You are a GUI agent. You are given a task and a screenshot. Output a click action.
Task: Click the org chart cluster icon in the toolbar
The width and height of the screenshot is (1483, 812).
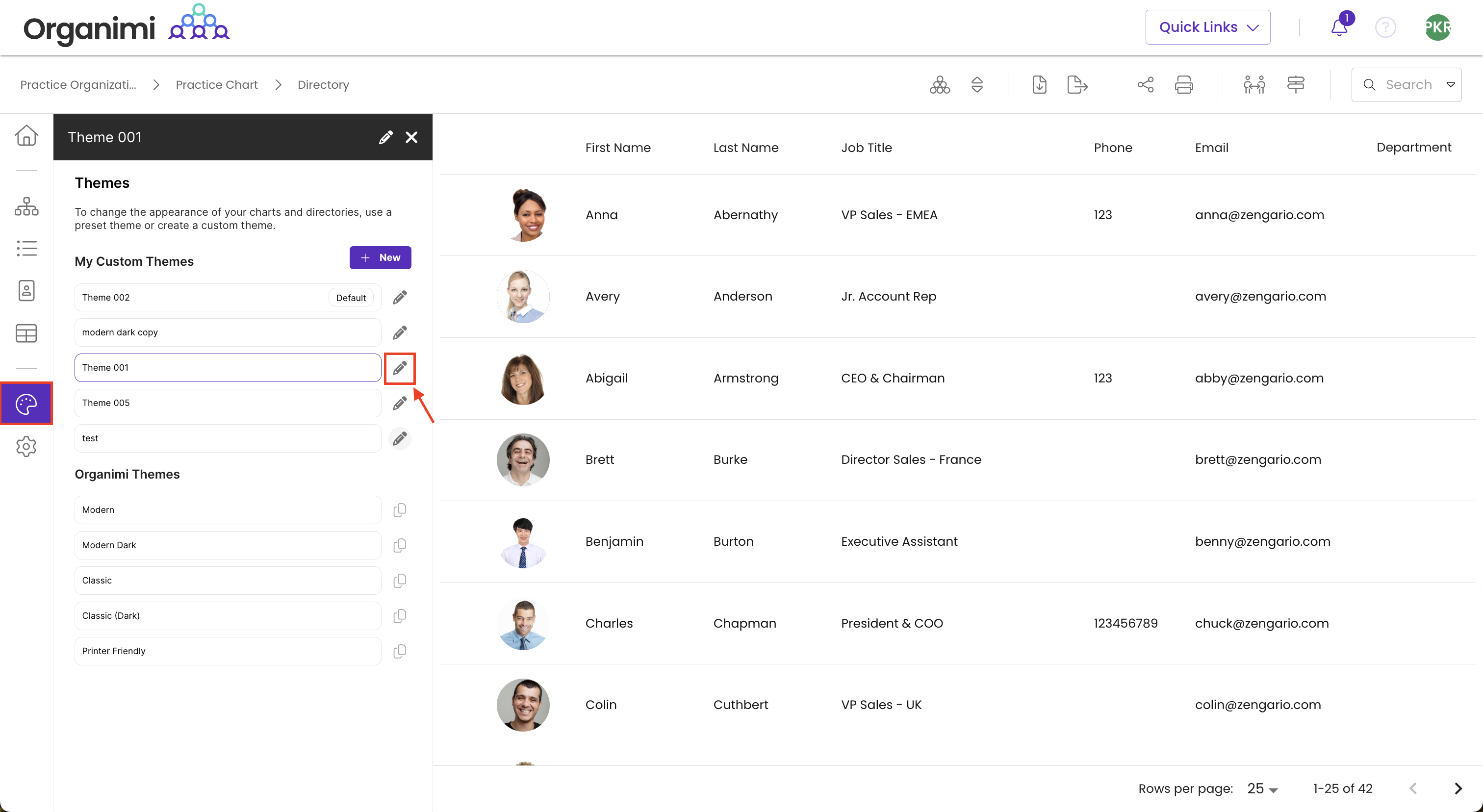point(940,85)
